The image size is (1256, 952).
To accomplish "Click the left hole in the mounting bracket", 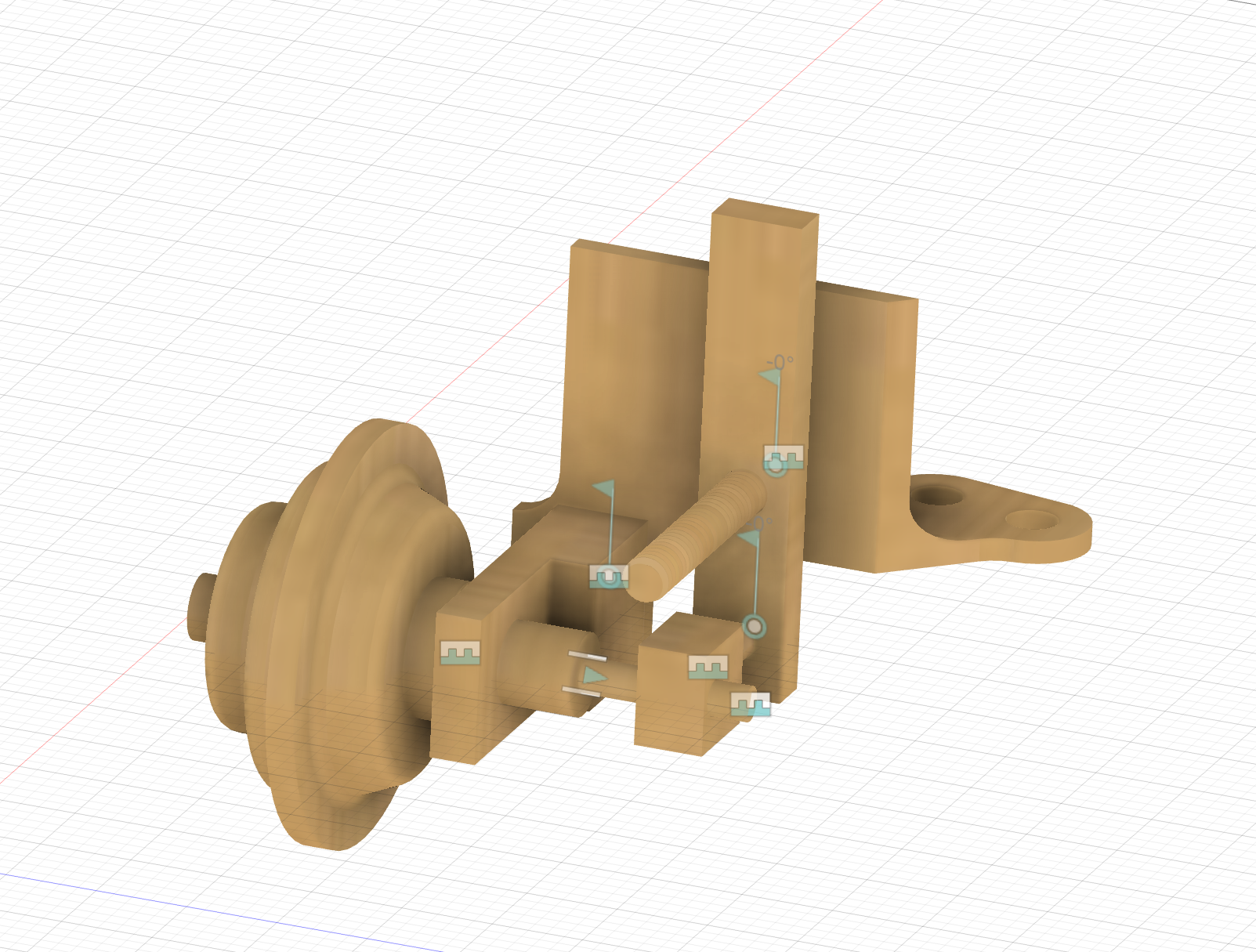I will coord(938,496).
